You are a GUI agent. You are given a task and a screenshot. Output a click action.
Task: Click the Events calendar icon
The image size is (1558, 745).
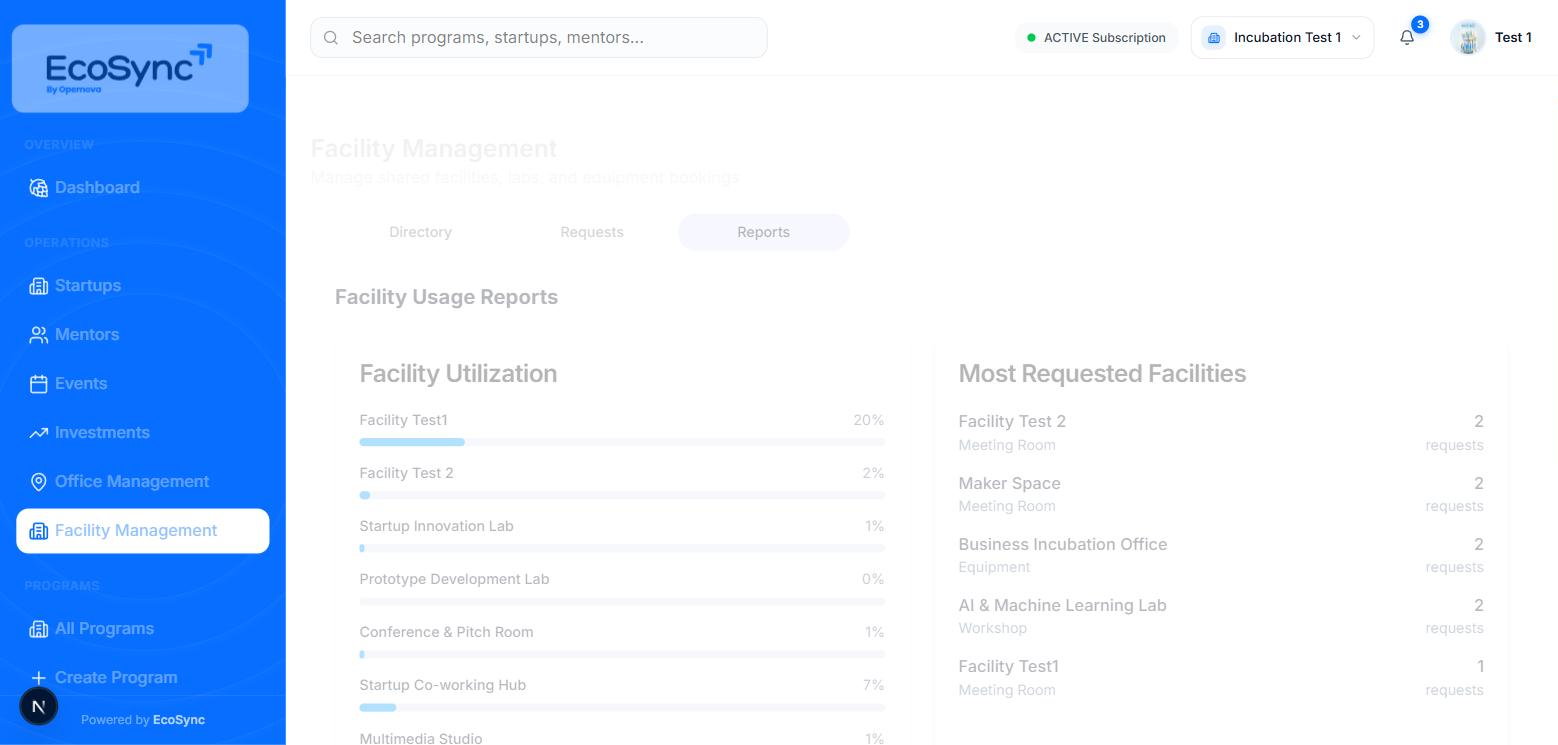[39, 384]
